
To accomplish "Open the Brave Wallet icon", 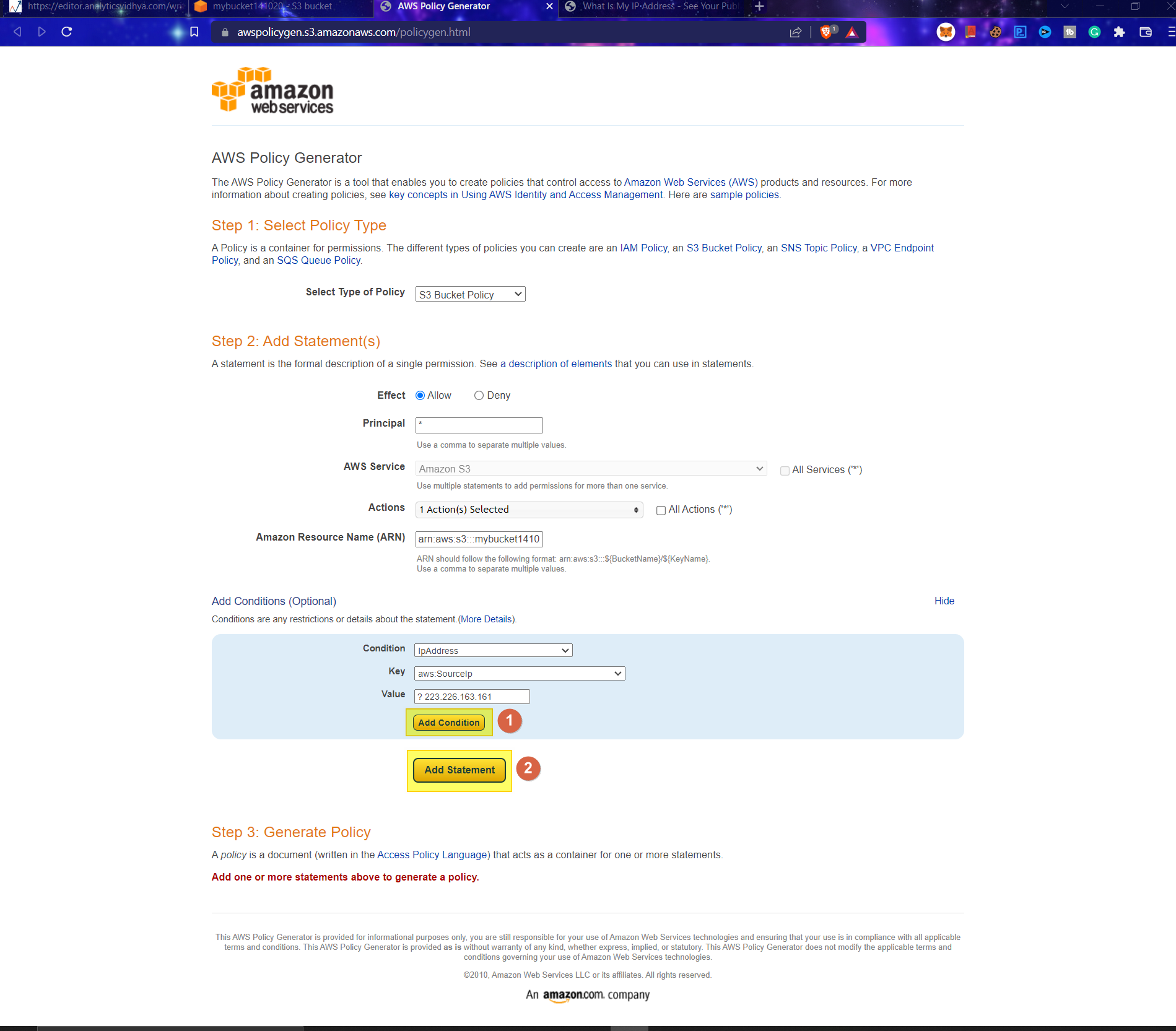I will tap(1145, 32).
